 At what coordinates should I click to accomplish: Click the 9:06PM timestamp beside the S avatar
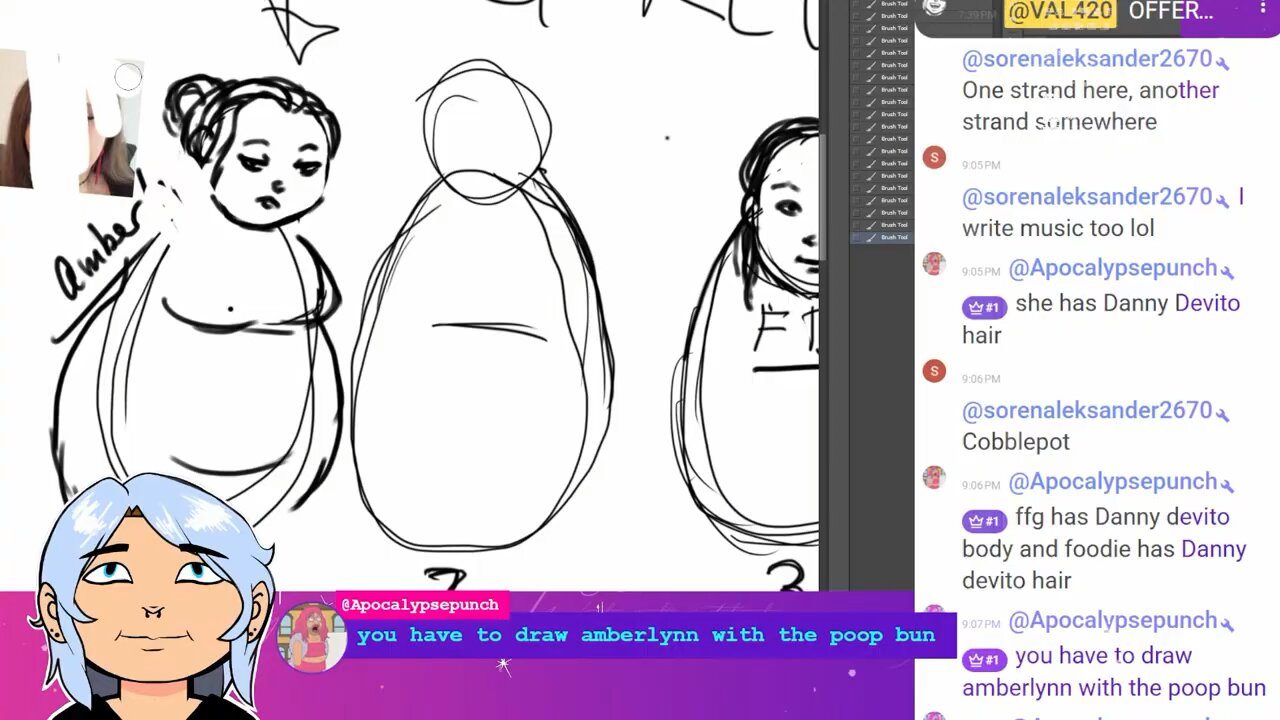[981, 379]
